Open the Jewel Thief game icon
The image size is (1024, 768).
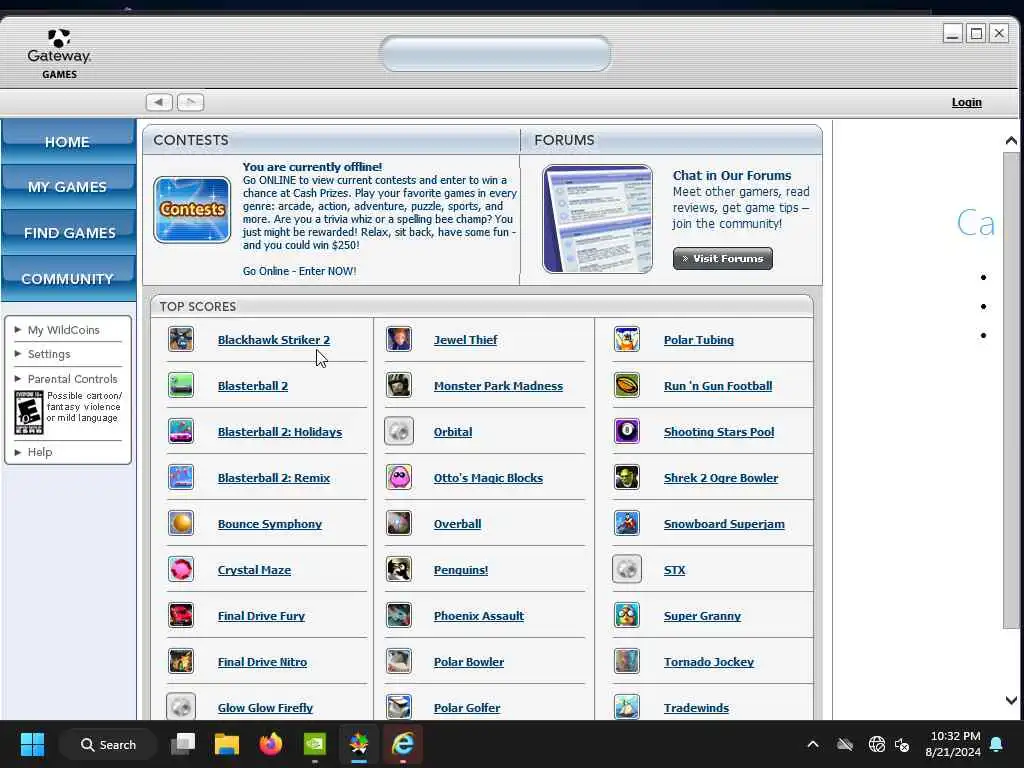click(x=398, y=340)
